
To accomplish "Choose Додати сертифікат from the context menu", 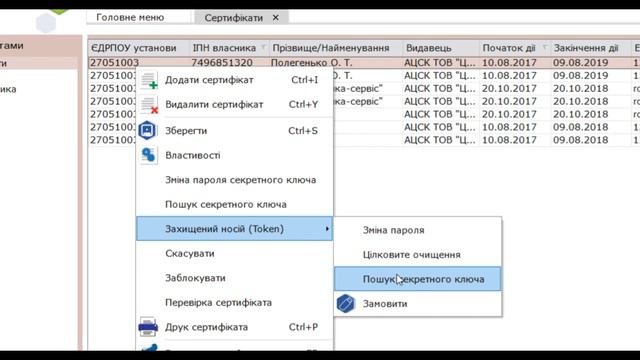I will (234, 80).
